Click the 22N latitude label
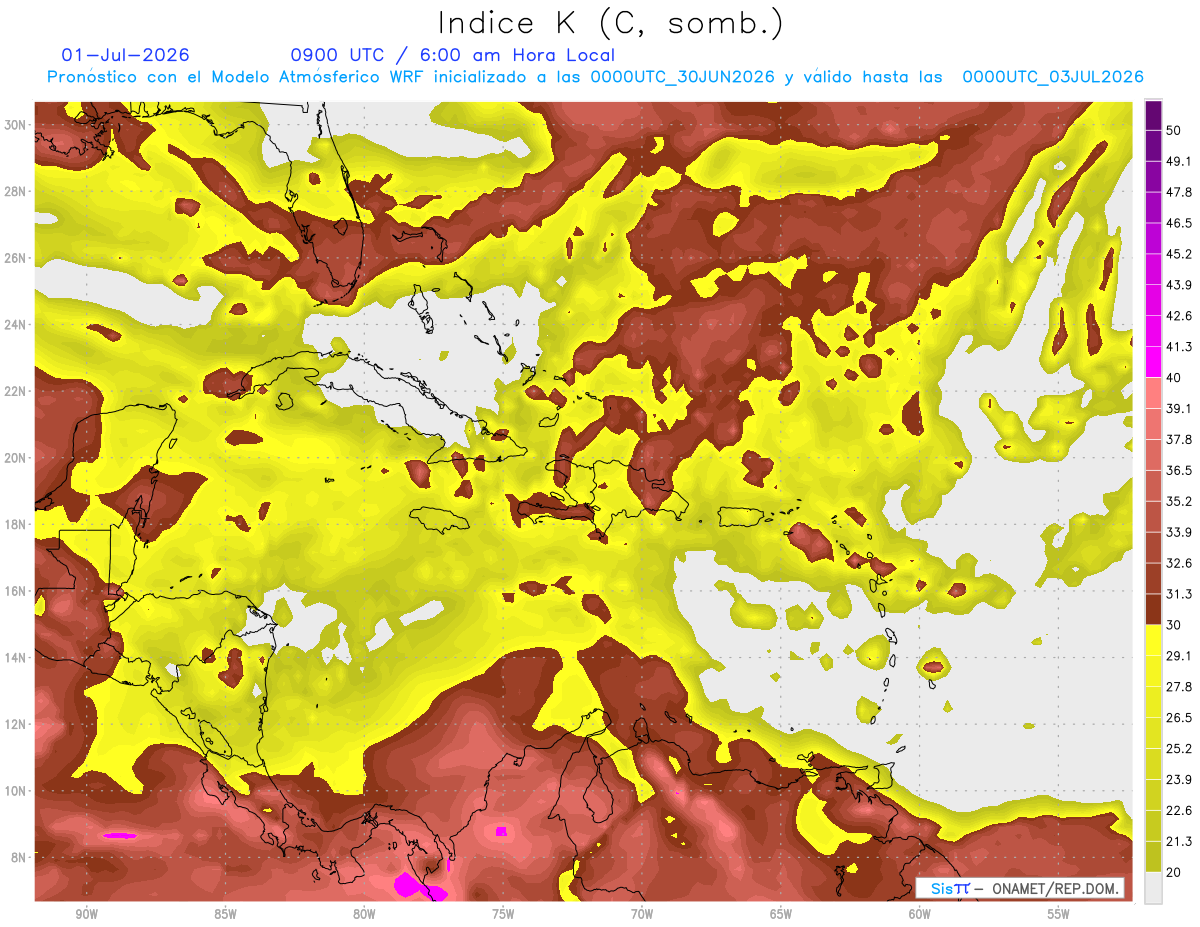Viewport: 1200px width, 927px height. 17,391
